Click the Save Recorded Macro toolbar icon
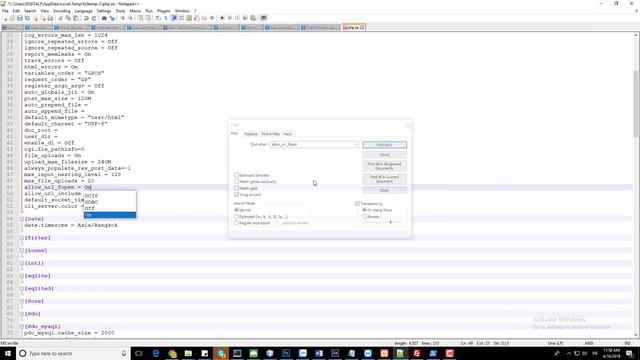This screenshot has height=360, width=640. click(x=253, y=18)
